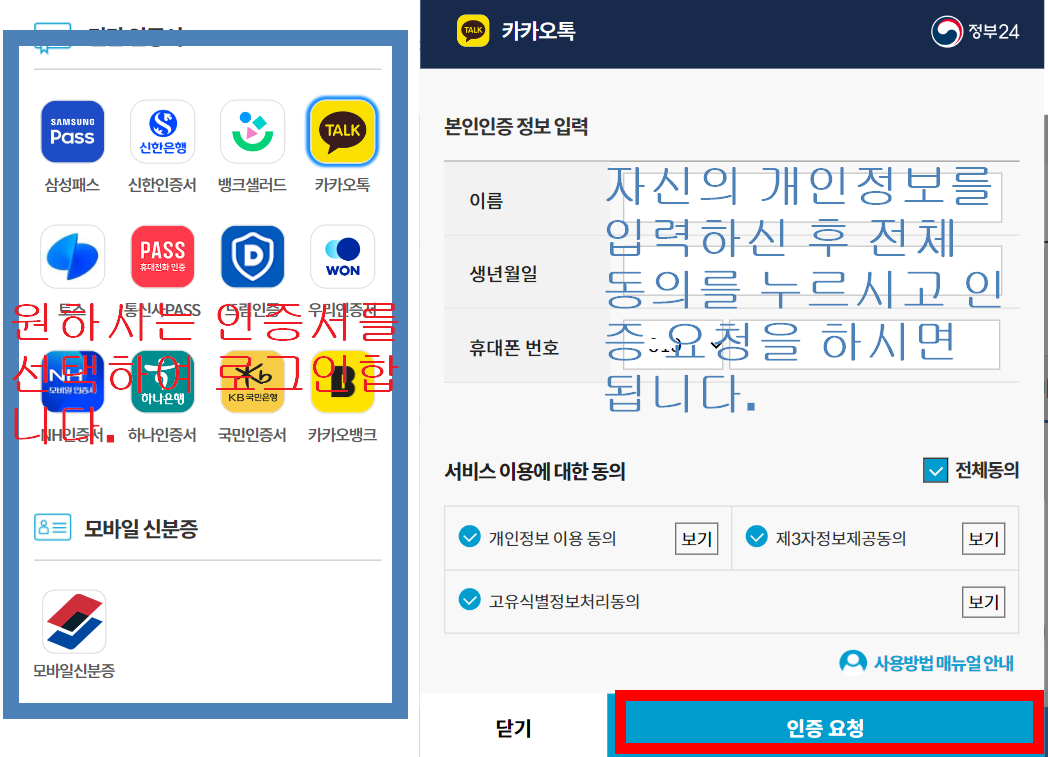
Task: Select the 신한인증서 certificate icon
Action: pyautogui.click(x=162, y=131)
